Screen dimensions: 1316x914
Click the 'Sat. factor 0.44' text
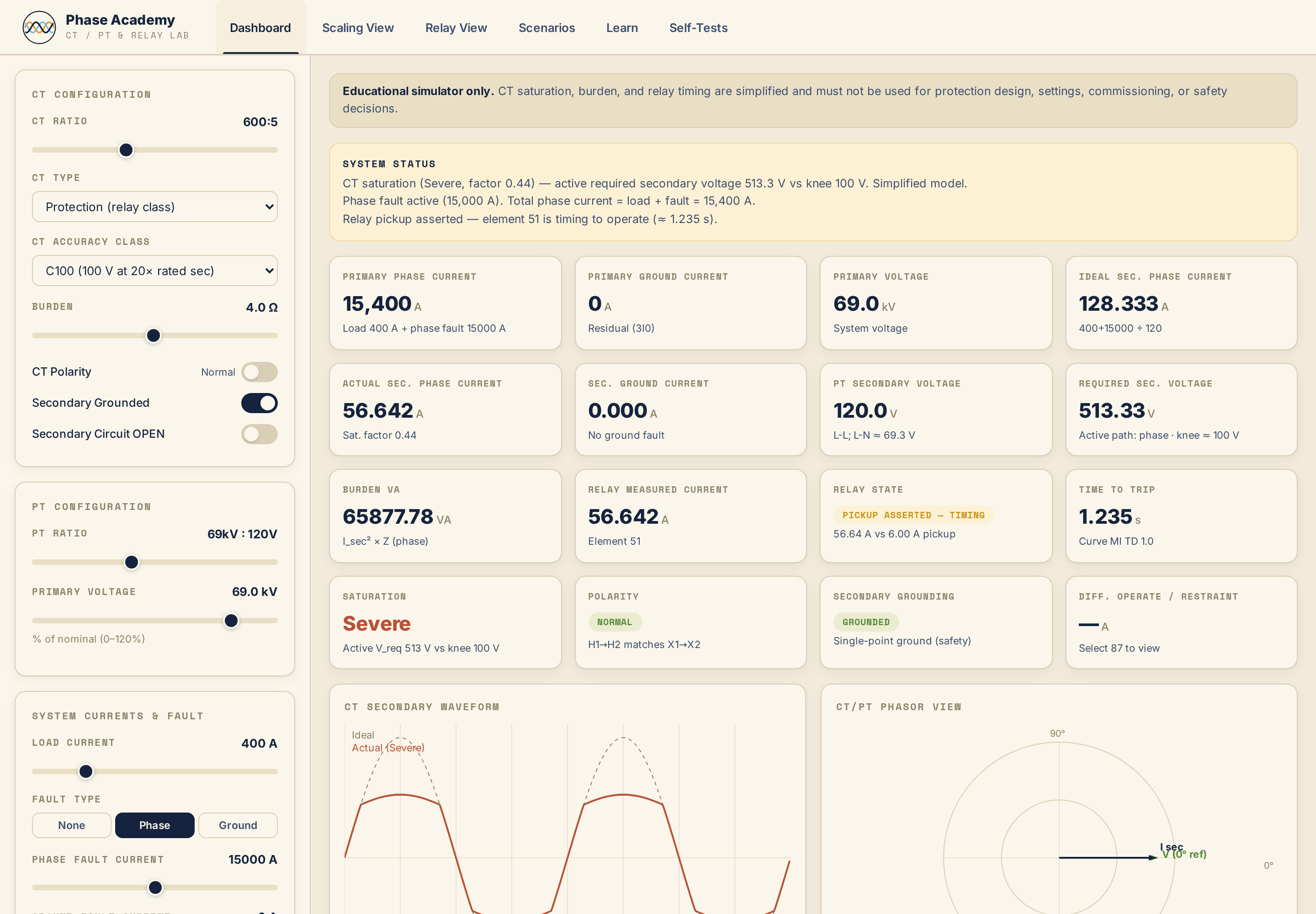tap(379, 435)
